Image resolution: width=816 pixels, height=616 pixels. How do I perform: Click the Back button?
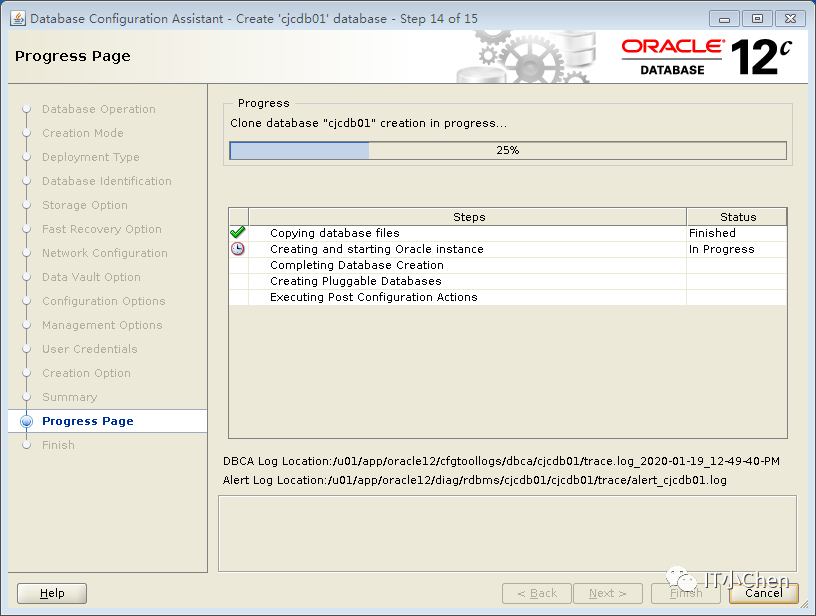click(x=537, y=593)
